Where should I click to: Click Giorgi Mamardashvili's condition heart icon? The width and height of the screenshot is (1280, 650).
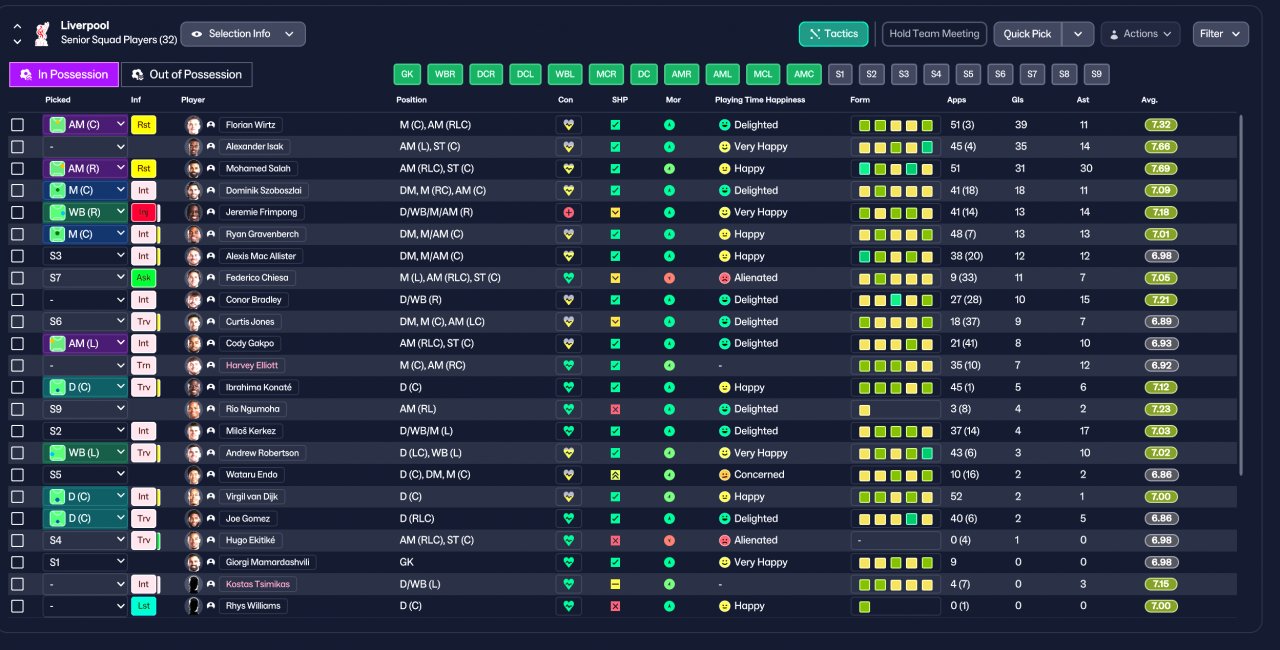(569, 562)
